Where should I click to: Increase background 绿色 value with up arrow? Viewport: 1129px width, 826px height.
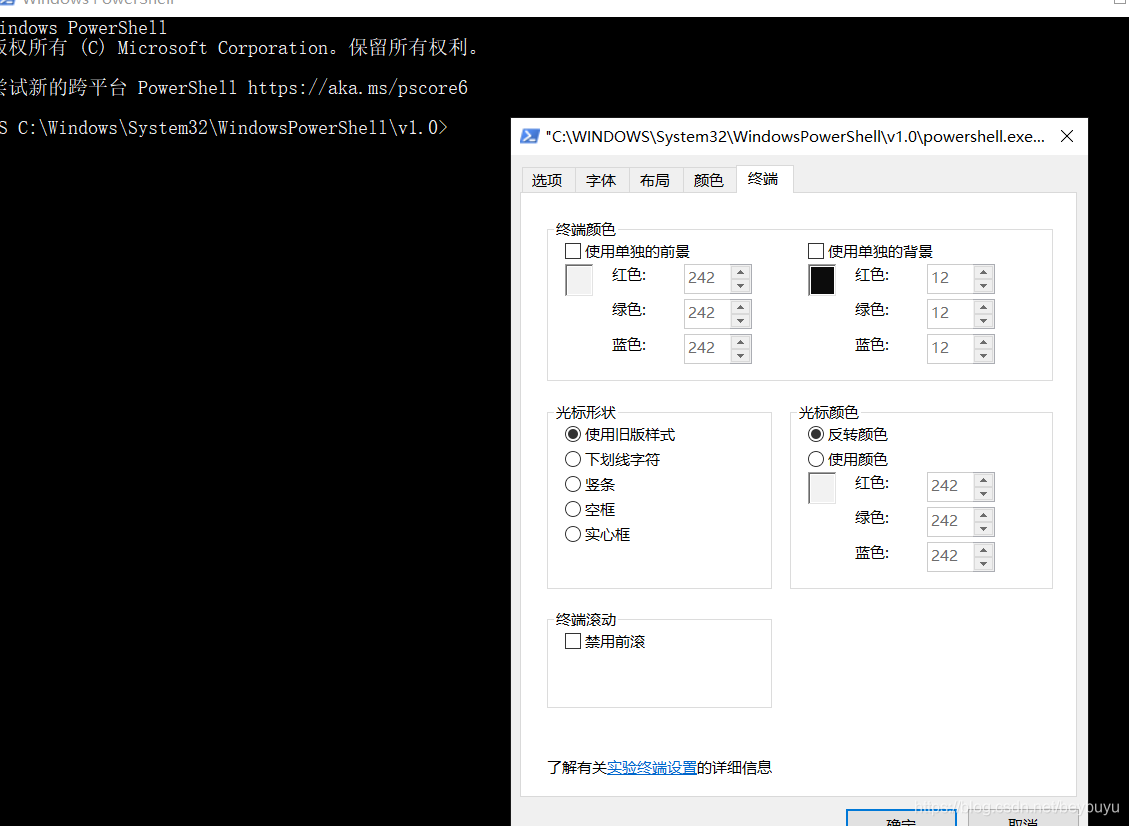984,307
